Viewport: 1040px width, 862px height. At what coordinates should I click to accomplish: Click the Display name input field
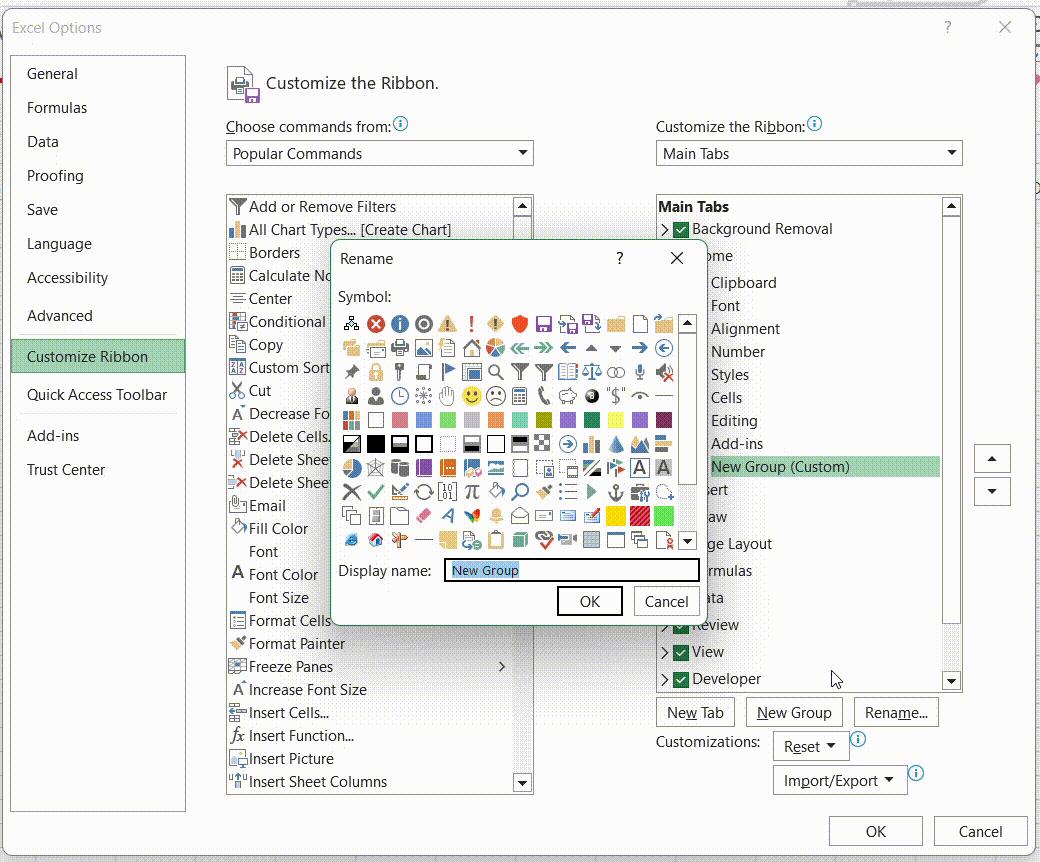coord(572,570)
